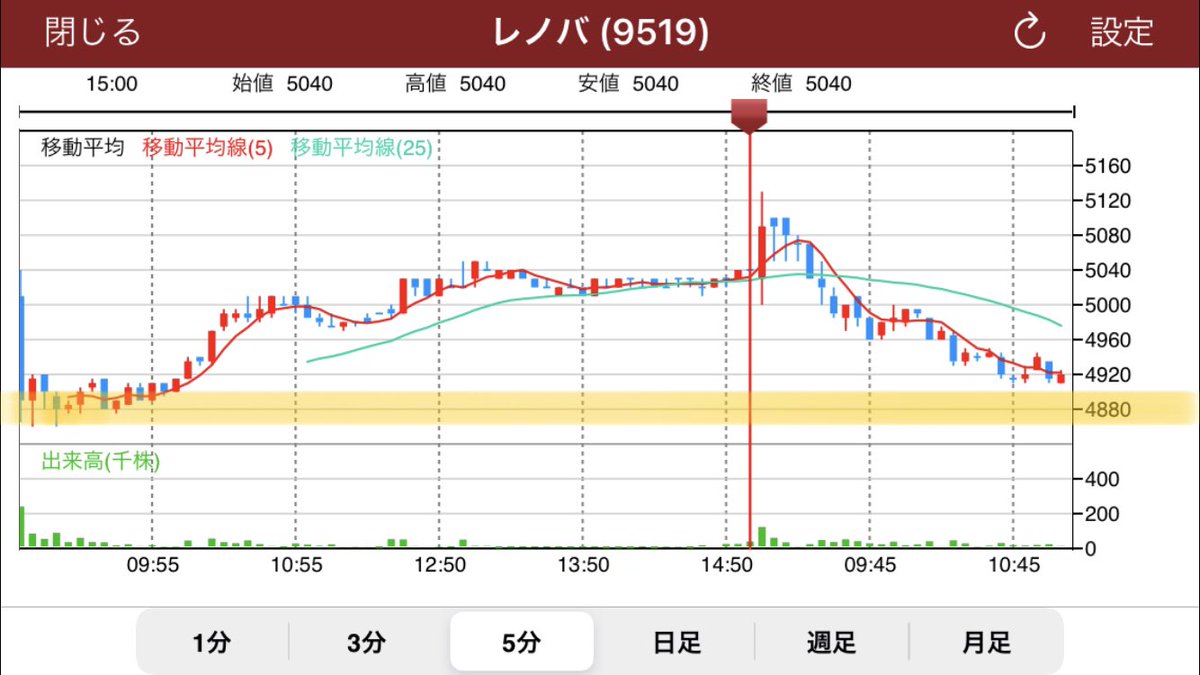Switch to 日足 daily chart tab
The height and width of the screenshot is (675, 1200).
677,643
